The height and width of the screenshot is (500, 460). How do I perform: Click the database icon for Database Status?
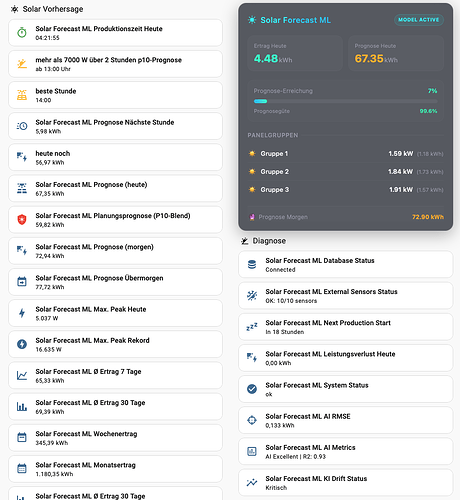[252, 264]
